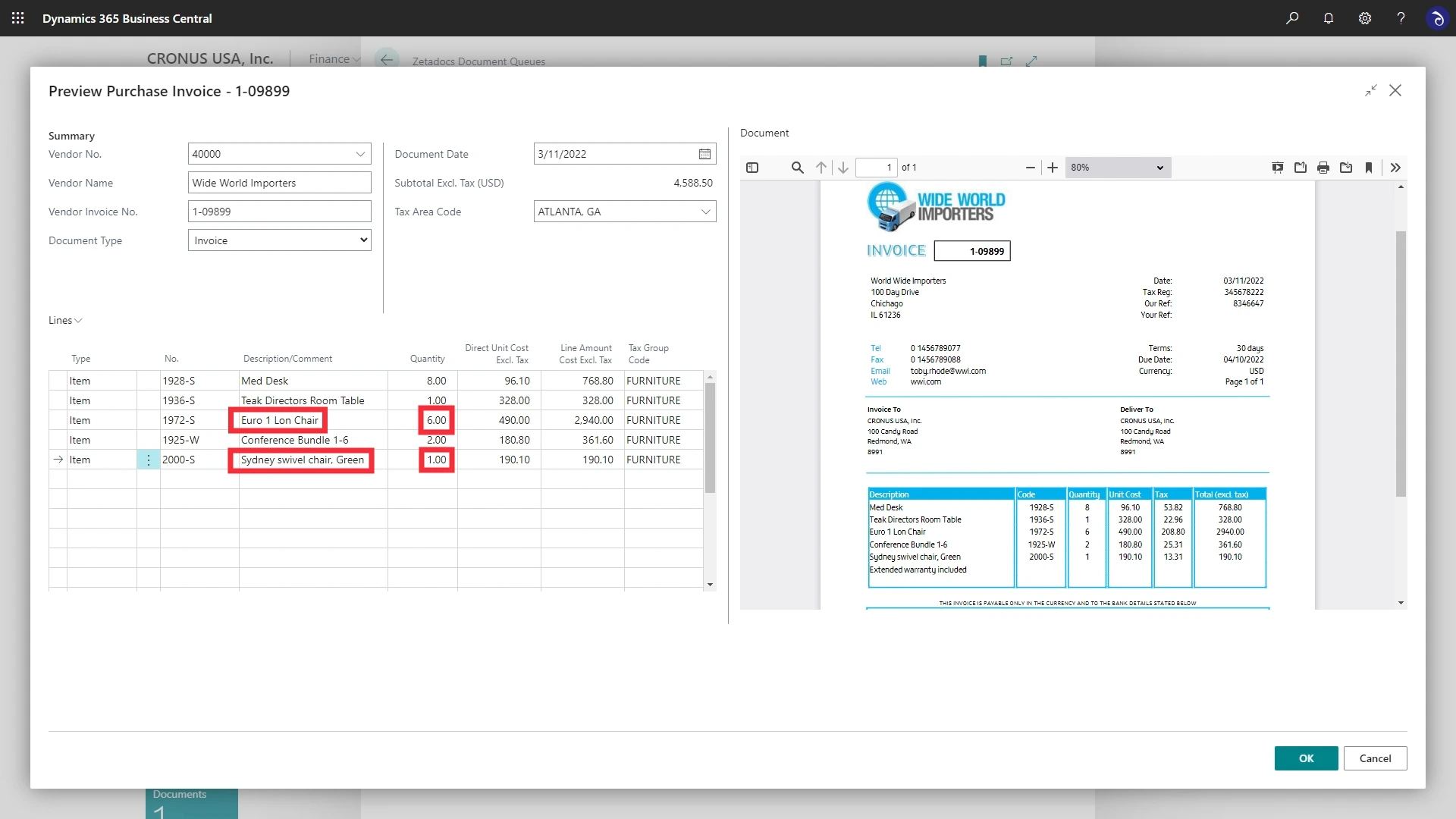This screenshot has height=819, width=1456.
Task: Click unit cost 490.00
Action: pos(499,420)
